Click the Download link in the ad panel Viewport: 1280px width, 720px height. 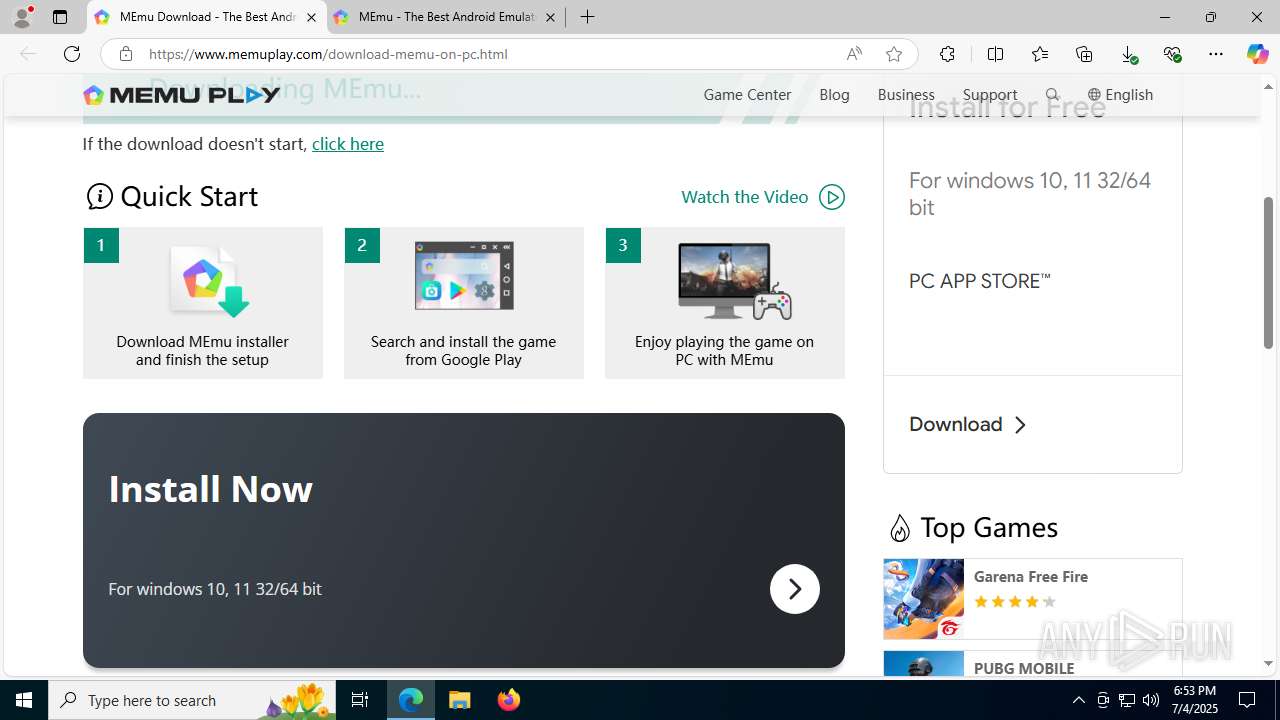point(955,424)
